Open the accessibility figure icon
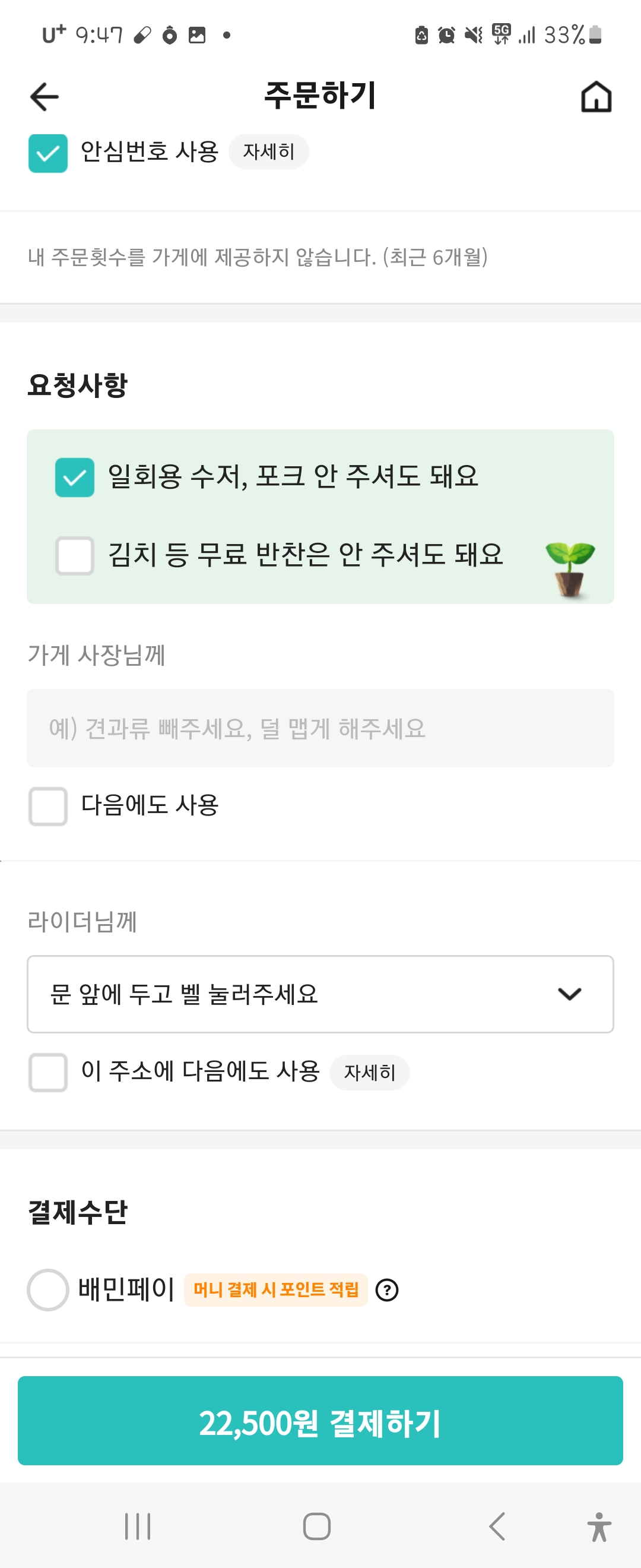 tap(598, 1526)
